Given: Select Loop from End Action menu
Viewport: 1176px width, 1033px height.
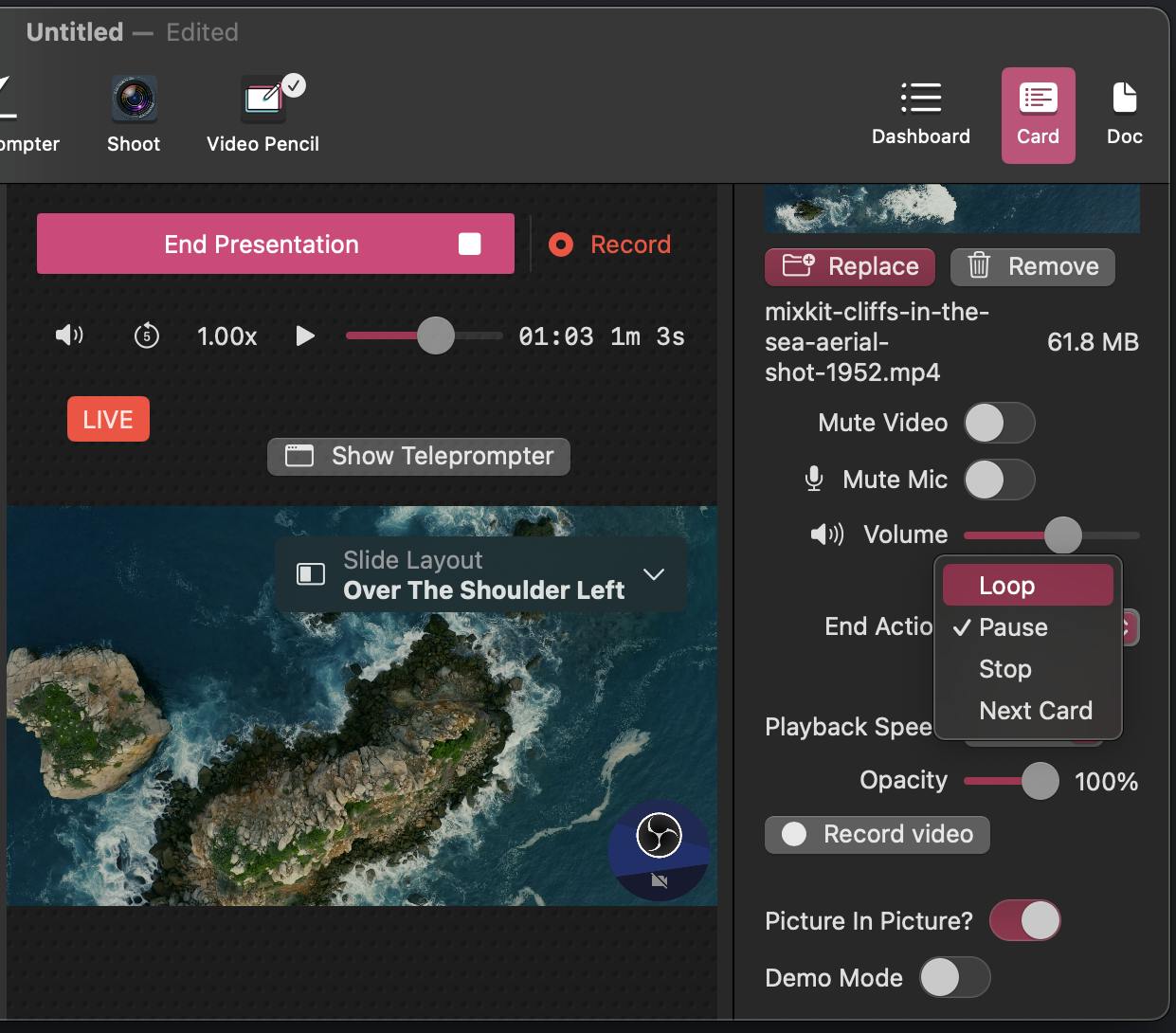Looking at the screenshot, I should 1027,586.
